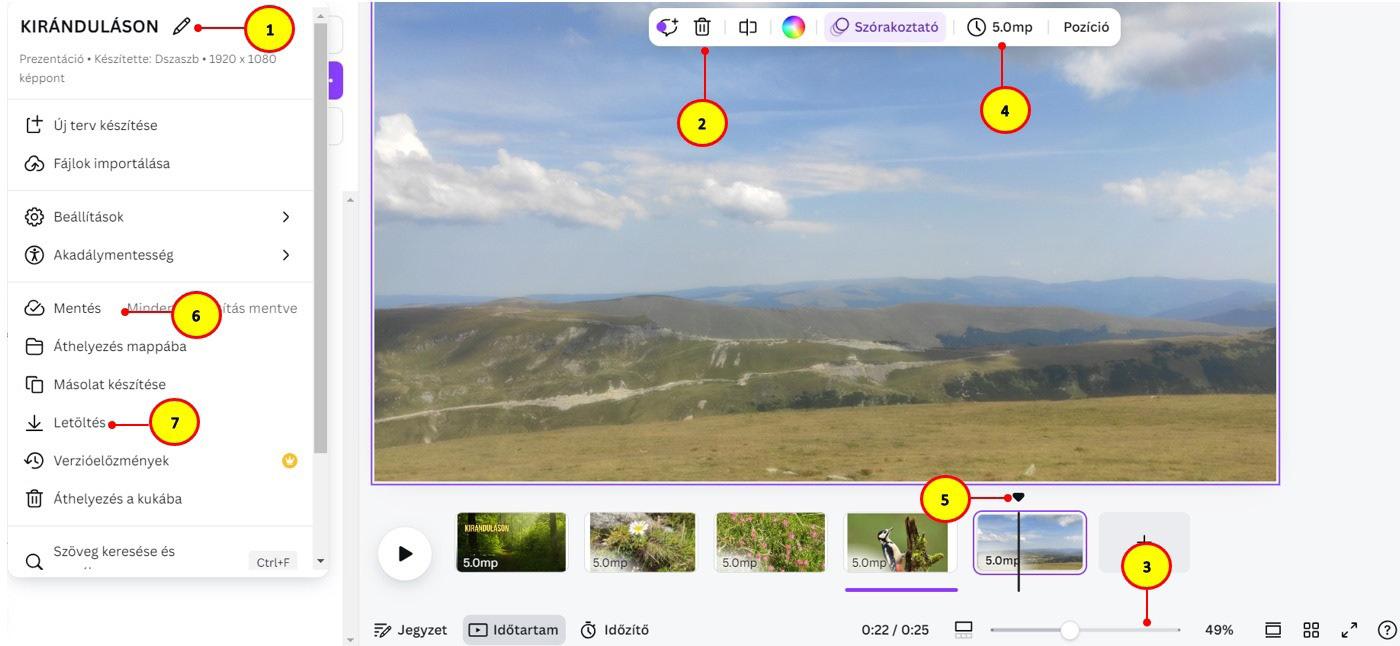The width and height of the screenshot is (1400, 646).
Task: Toggle the Időtartam timeline view
Action: (514, 630)
